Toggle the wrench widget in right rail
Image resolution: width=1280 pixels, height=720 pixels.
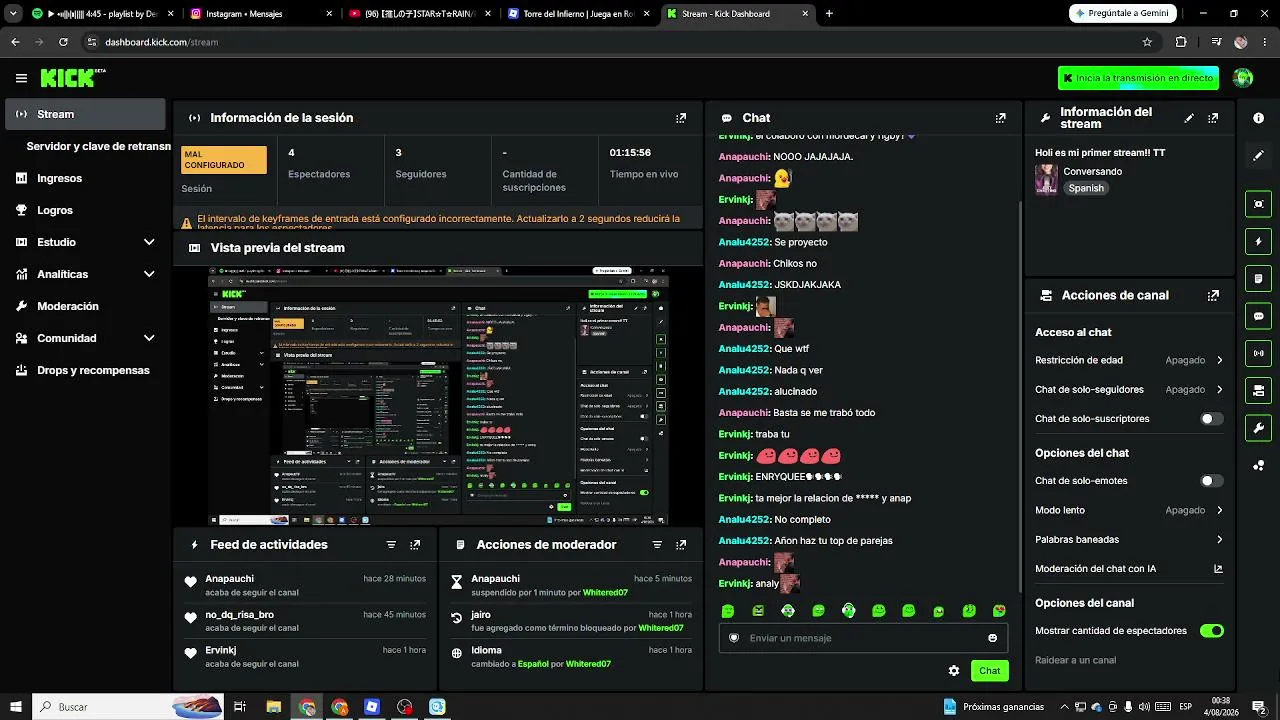click(1258, 428)
